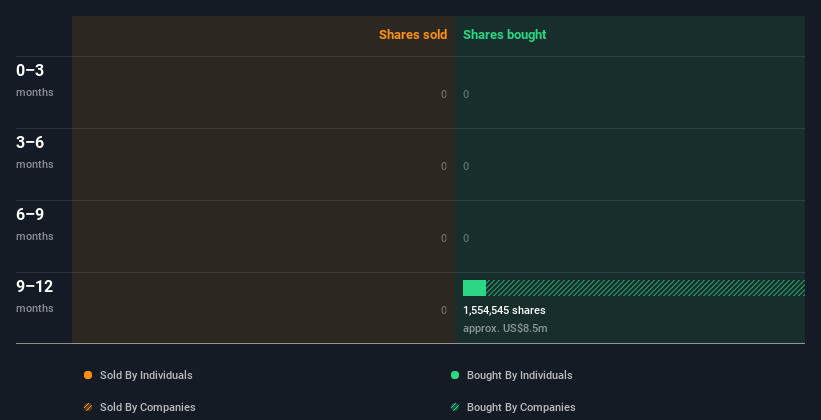Toggle the Bought By Companies legend label
Image resolution: width=821 pixels, height=420 pixels.
(521, 407)
